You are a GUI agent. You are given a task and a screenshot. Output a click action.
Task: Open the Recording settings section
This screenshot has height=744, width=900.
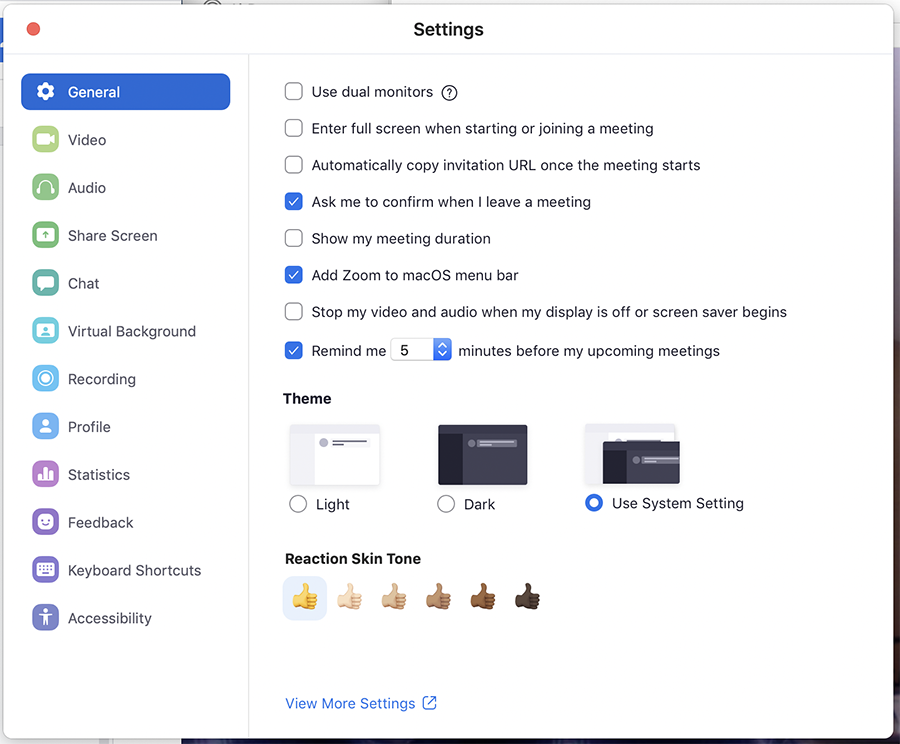(x=101, y=379)
